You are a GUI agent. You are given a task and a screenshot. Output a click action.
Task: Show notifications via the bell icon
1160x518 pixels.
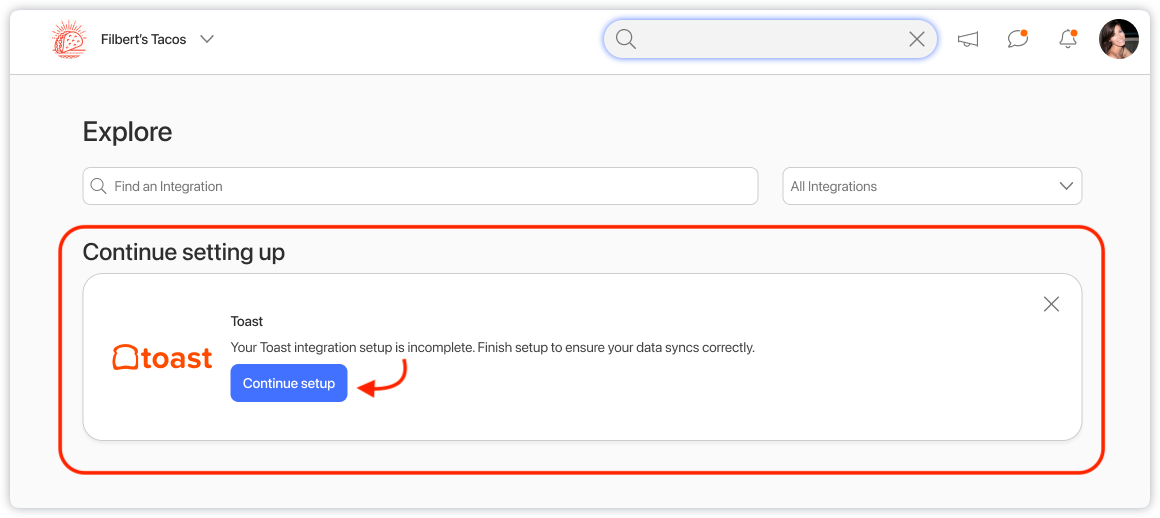tap(1068, 40)
